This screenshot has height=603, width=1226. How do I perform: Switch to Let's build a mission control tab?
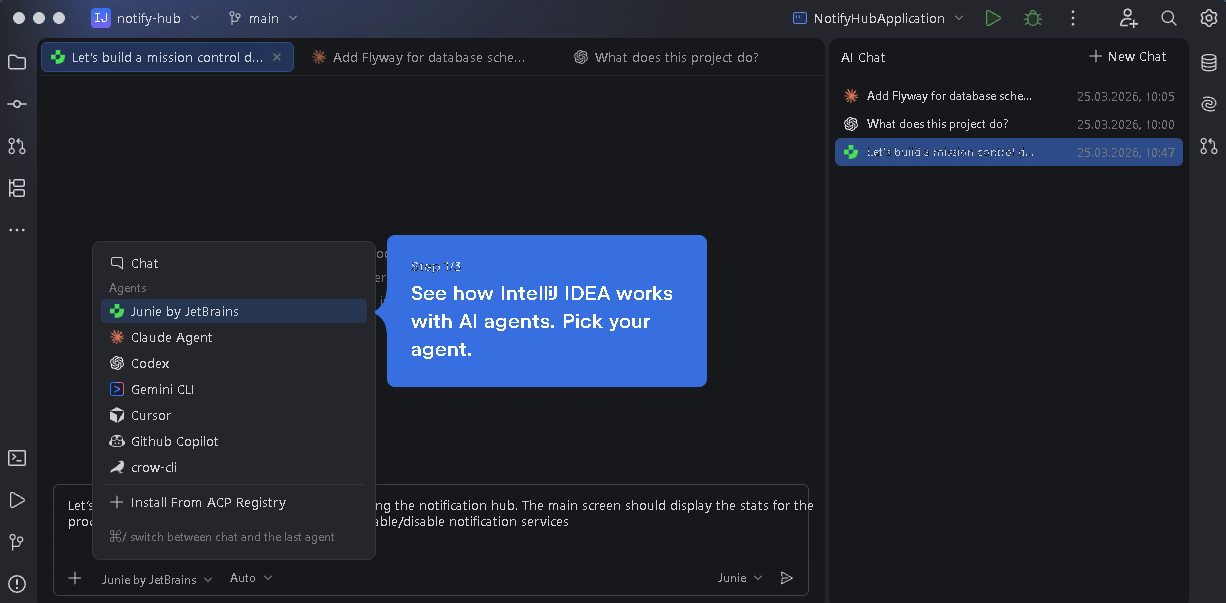tap(167, 57)
